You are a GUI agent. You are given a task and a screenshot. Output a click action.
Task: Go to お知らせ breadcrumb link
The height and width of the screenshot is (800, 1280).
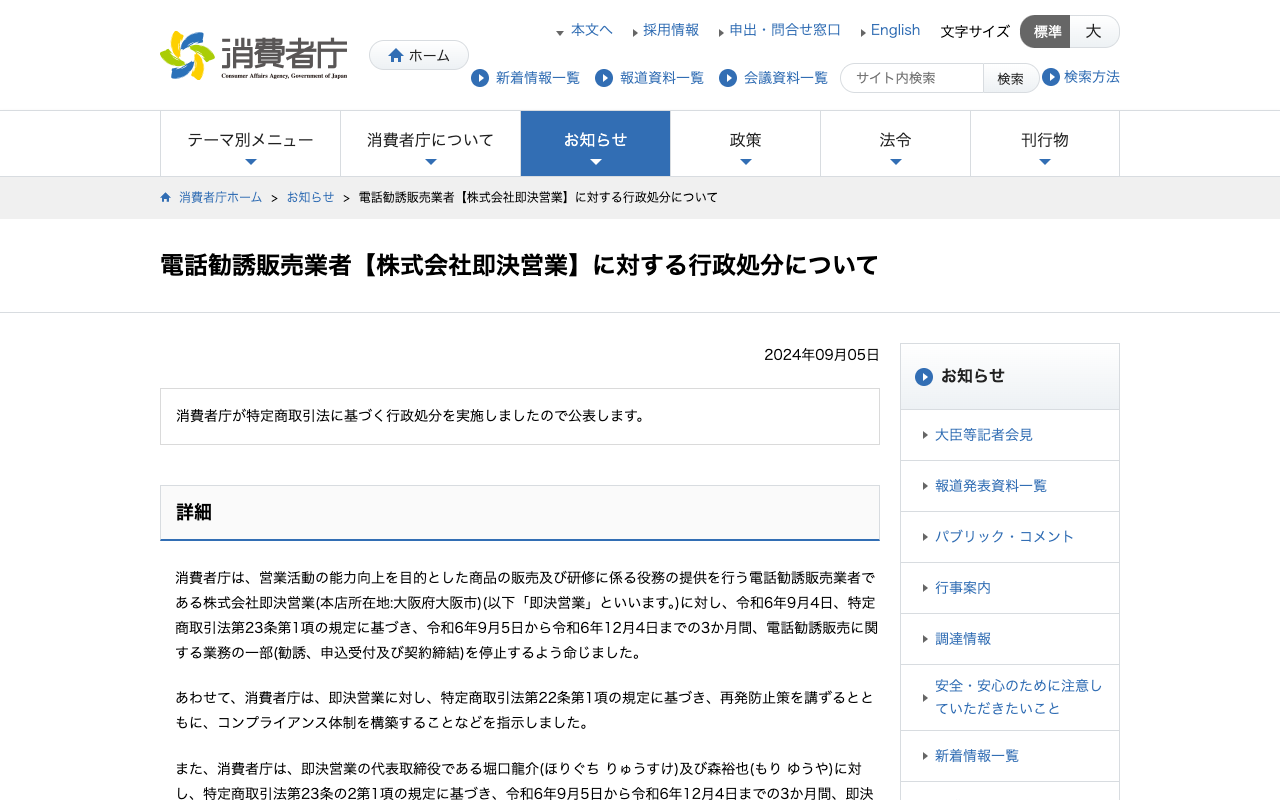(x=310, y=197)
